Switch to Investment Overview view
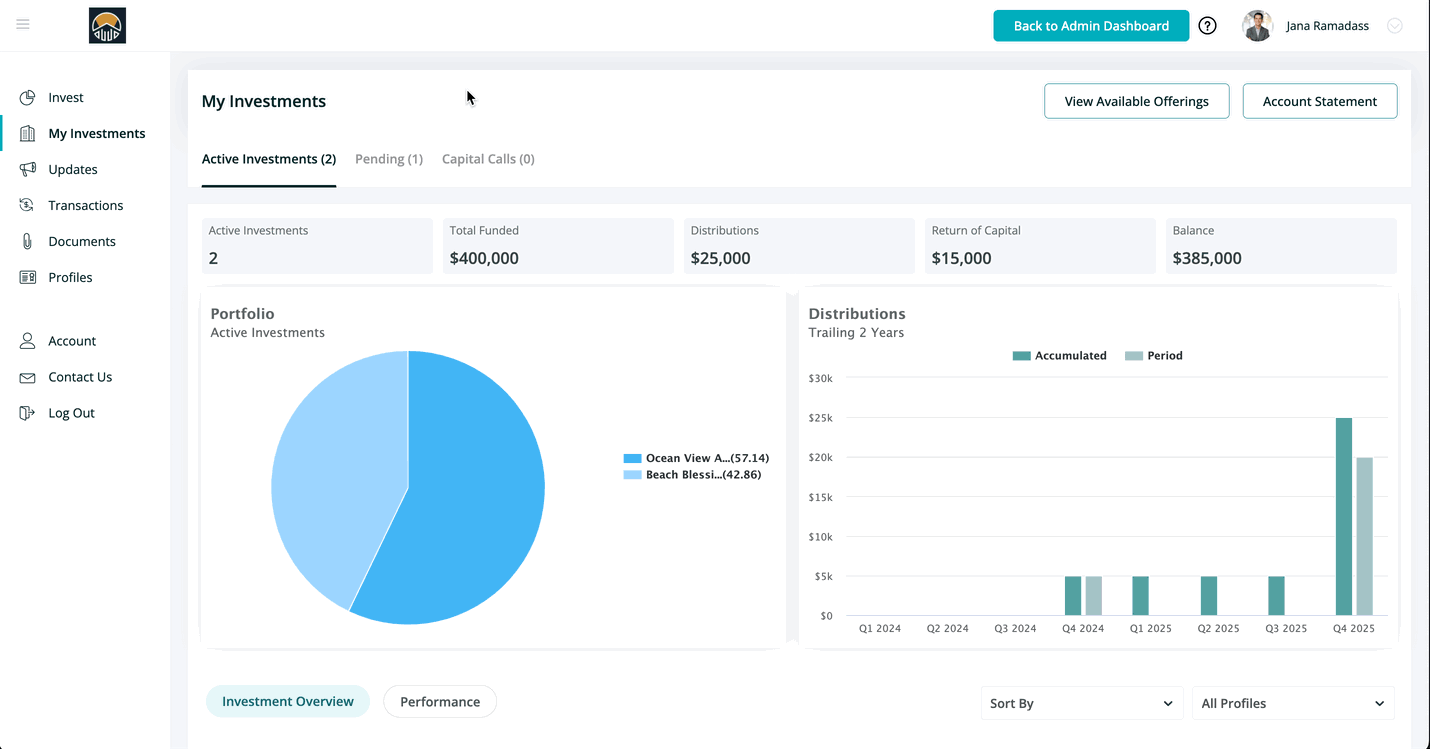 [287, 701]
